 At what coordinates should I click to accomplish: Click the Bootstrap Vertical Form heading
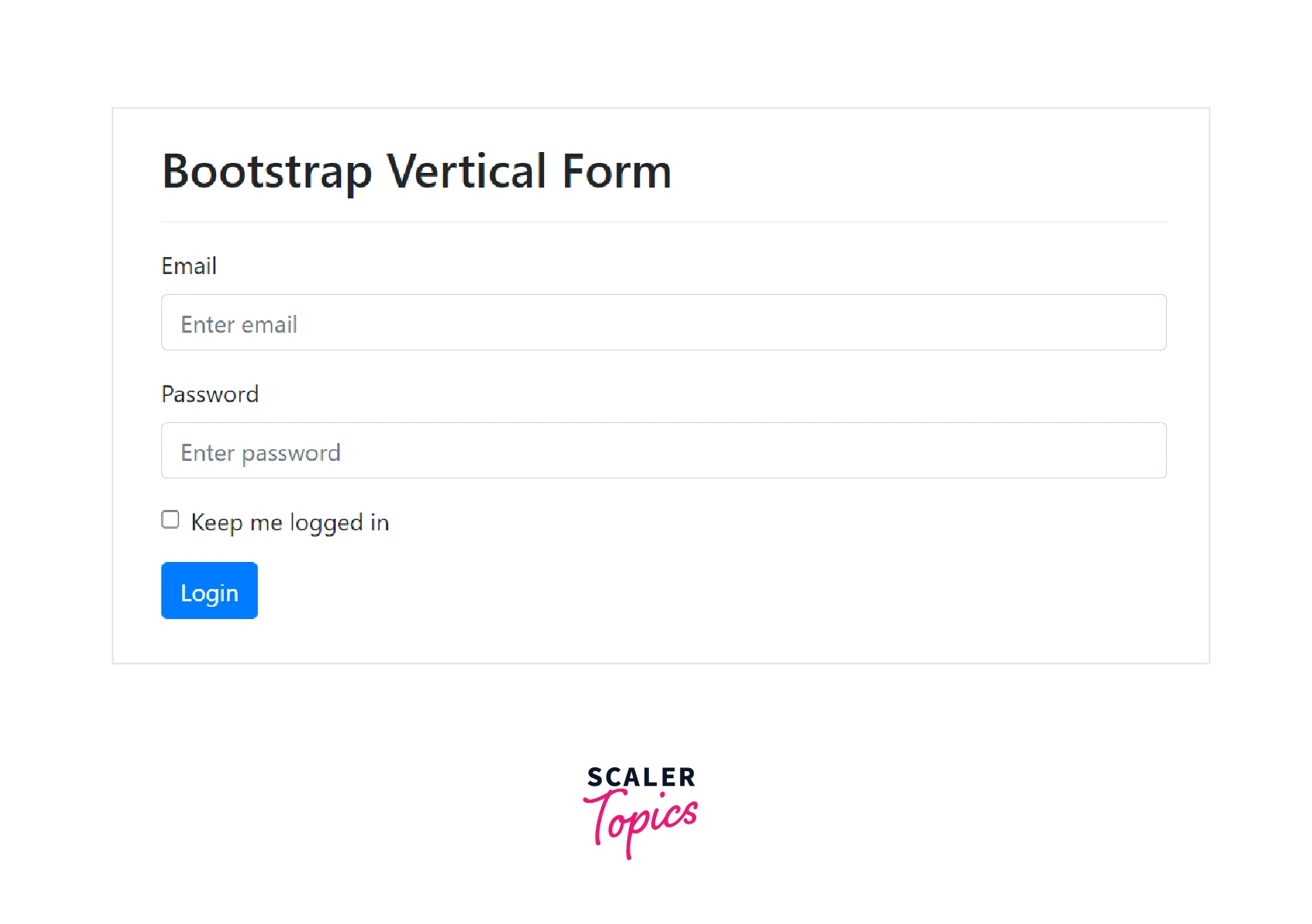(417, 171)
